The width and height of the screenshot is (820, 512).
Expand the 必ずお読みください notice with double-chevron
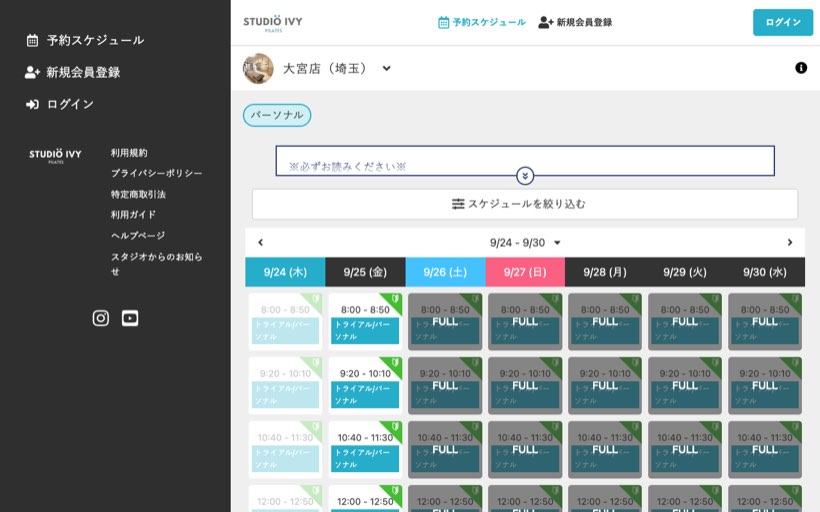[525, 176]
